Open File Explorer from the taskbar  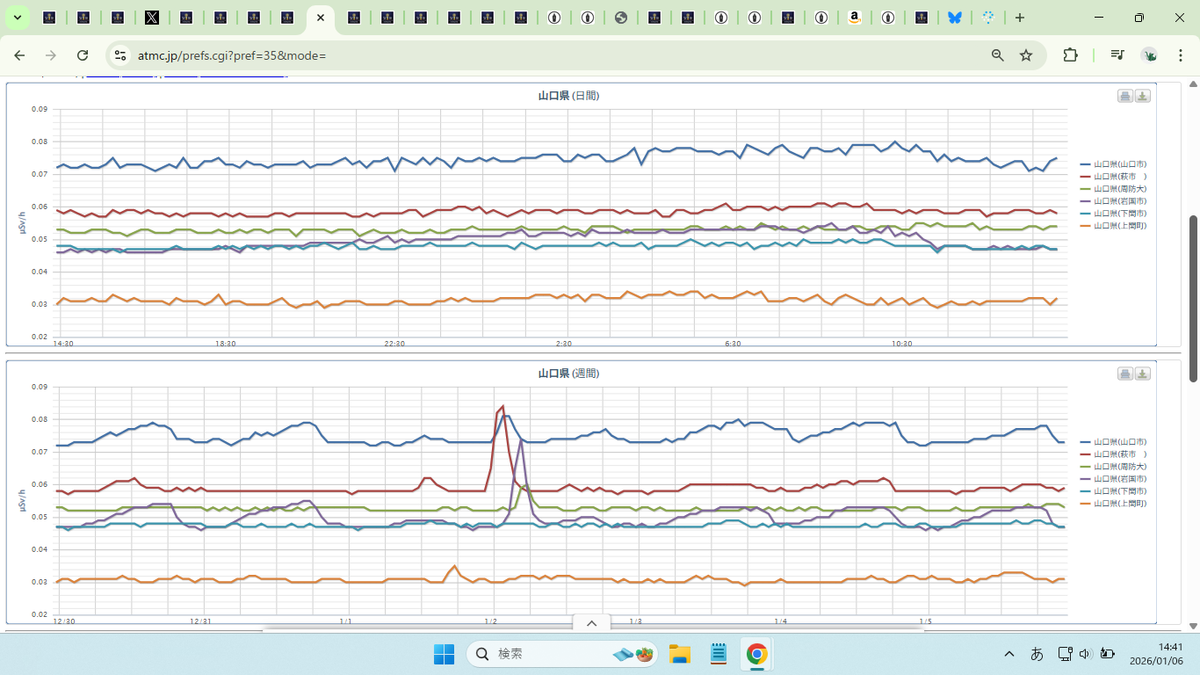pyautogui.click(x=680, y=654)
